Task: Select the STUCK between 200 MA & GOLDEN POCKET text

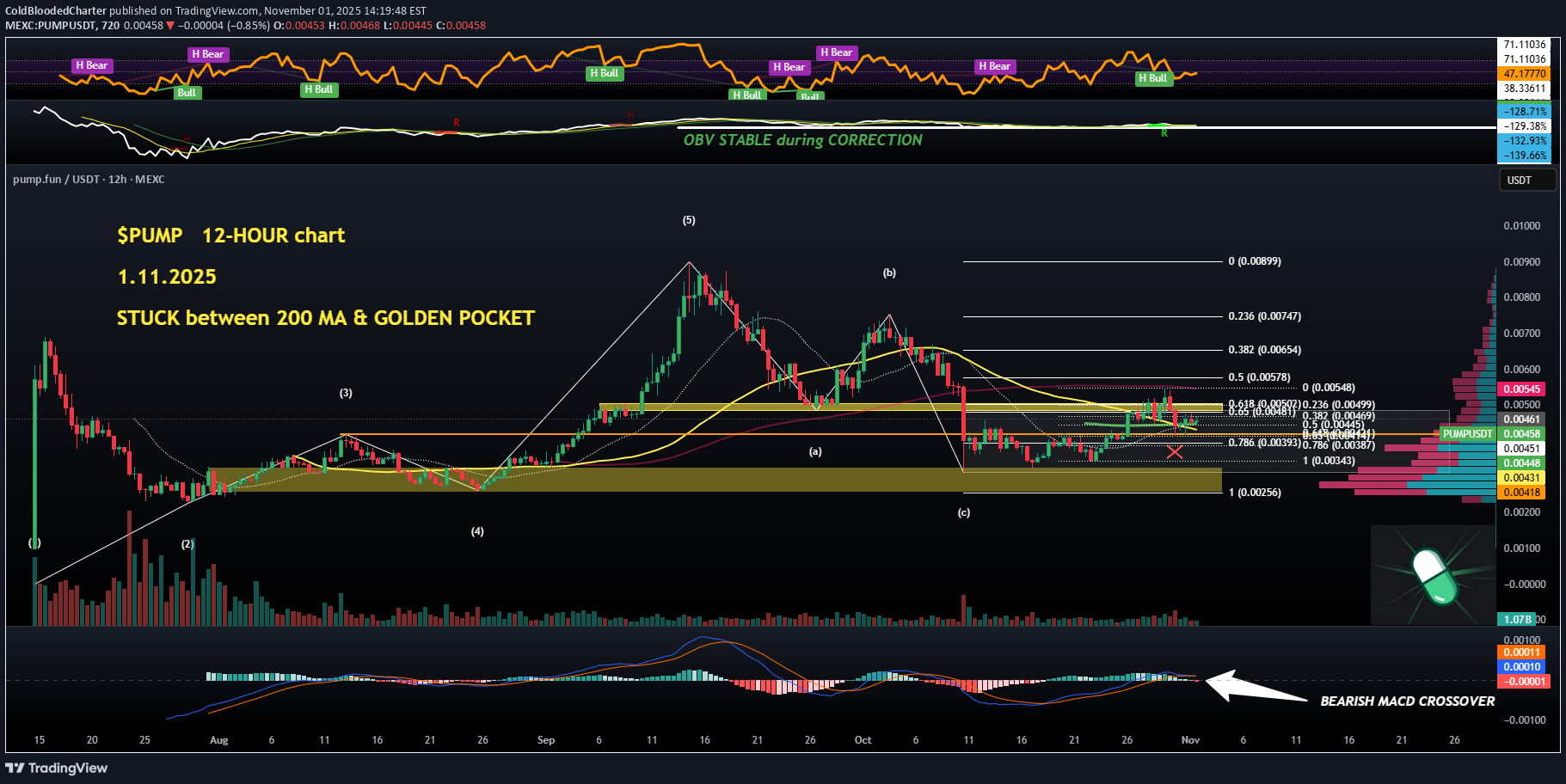Action: coord(325,318)
